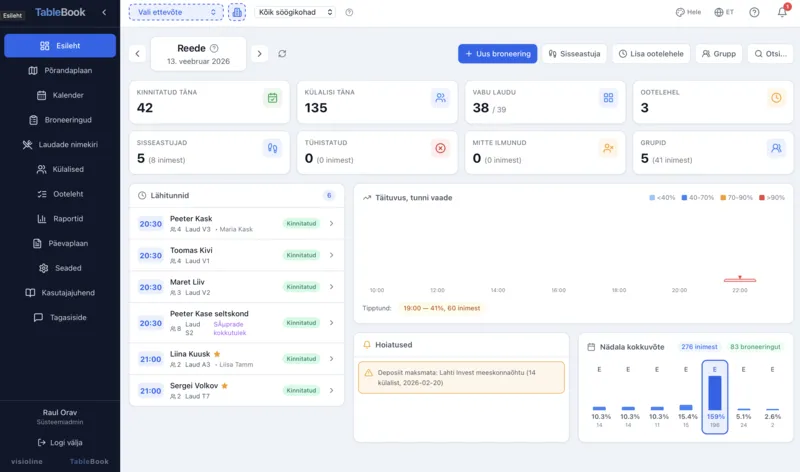
Task: Click the Kinnitatud täna calendar-check icon
Action: (272, 98)
